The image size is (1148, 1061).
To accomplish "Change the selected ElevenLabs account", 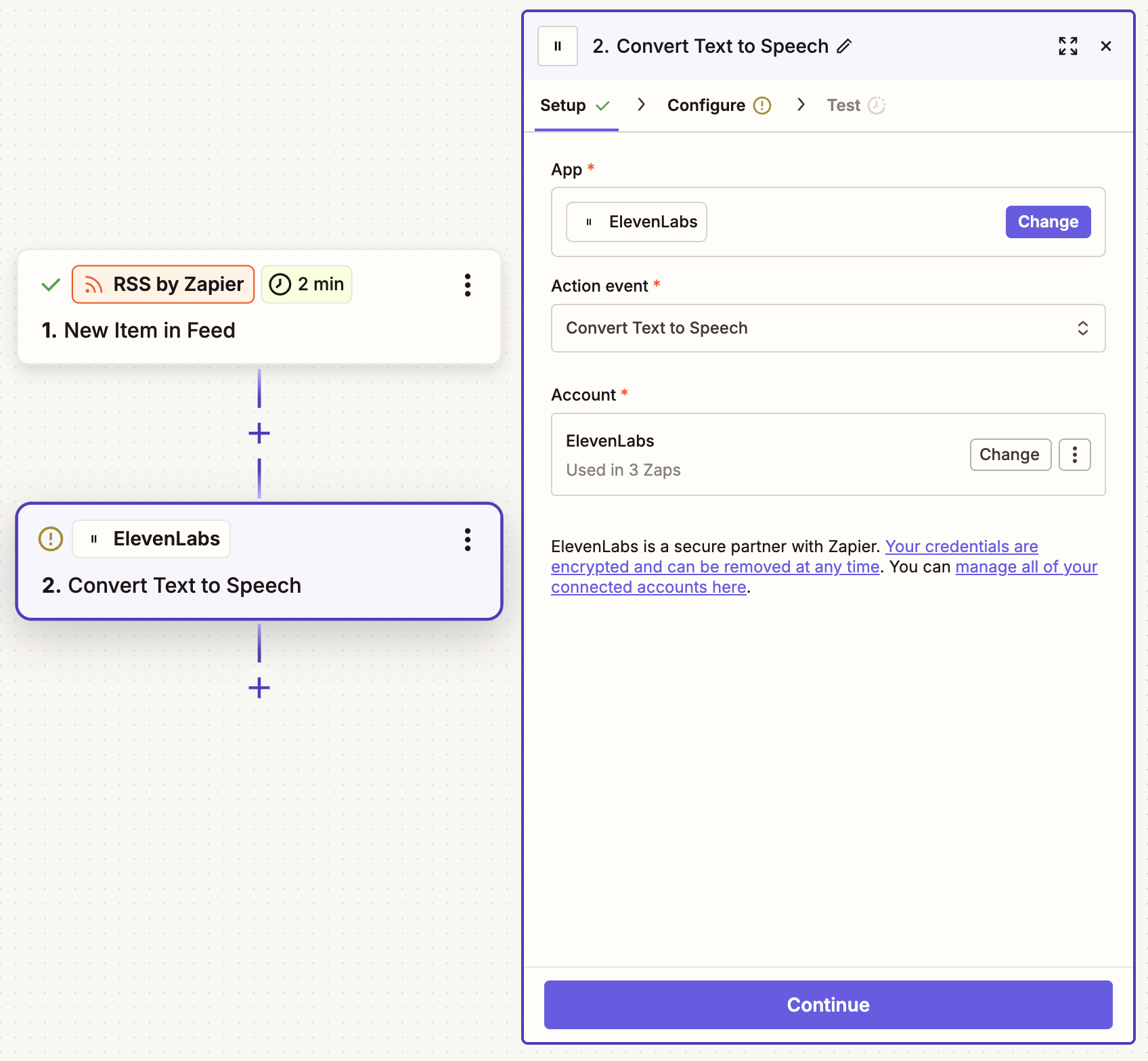I will (1011, 454).
